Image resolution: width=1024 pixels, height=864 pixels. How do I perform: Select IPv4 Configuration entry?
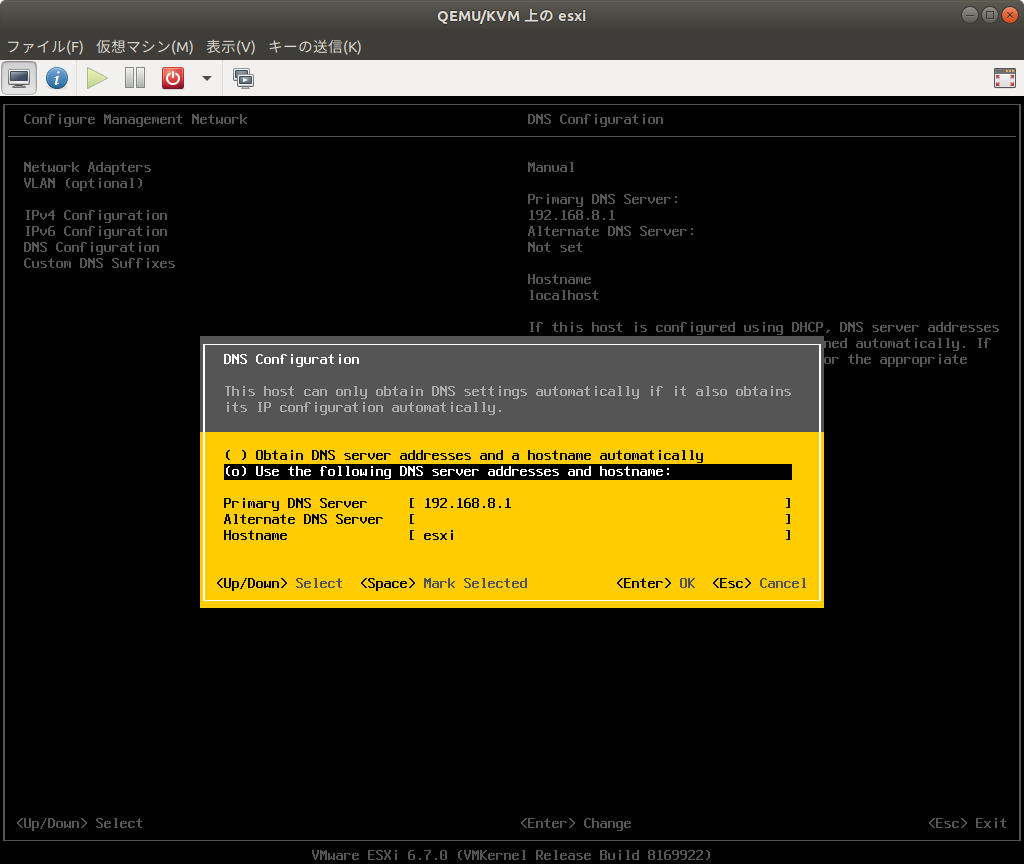coord(95,216)
